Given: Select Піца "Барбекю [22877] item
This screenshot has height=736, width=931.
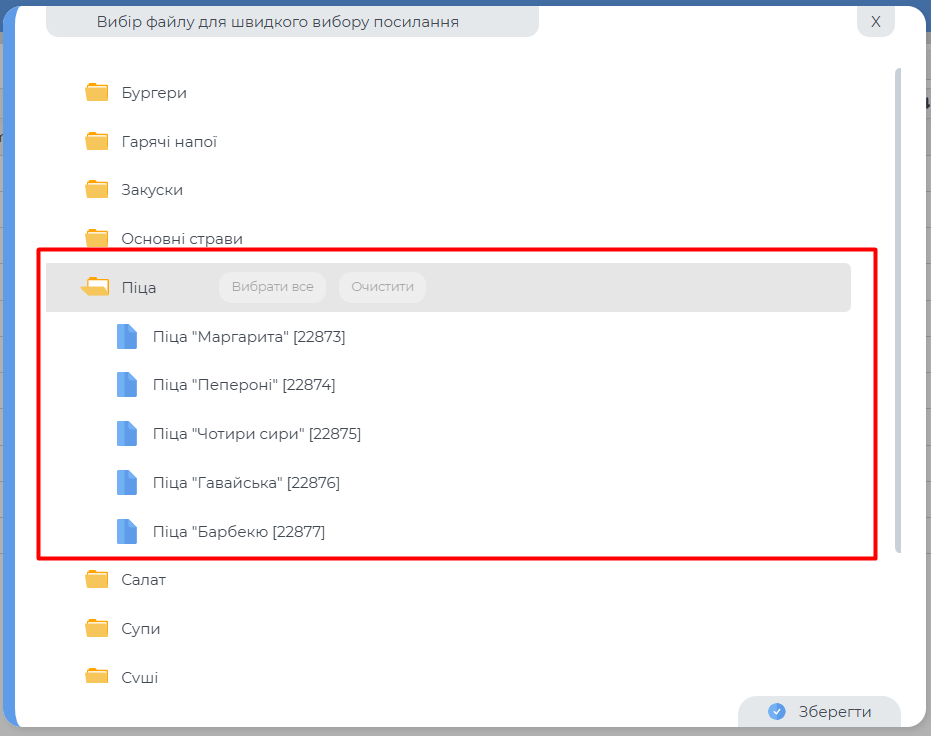Looking at the screenshot, I should tap(238, 532).
